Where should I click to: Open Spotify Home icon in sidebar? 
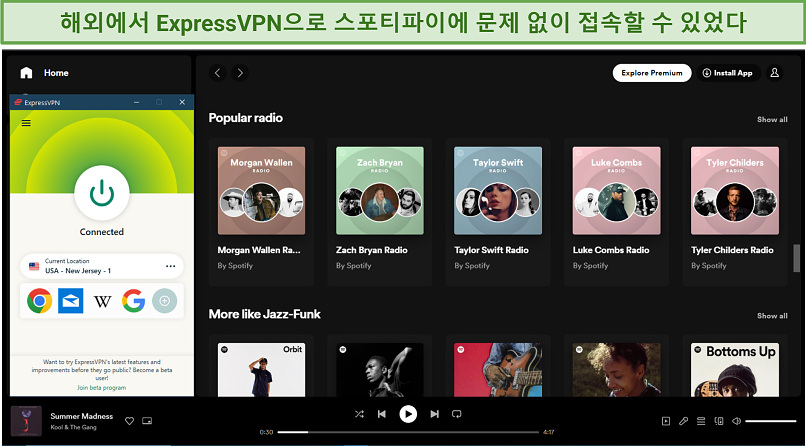(26, 73)
